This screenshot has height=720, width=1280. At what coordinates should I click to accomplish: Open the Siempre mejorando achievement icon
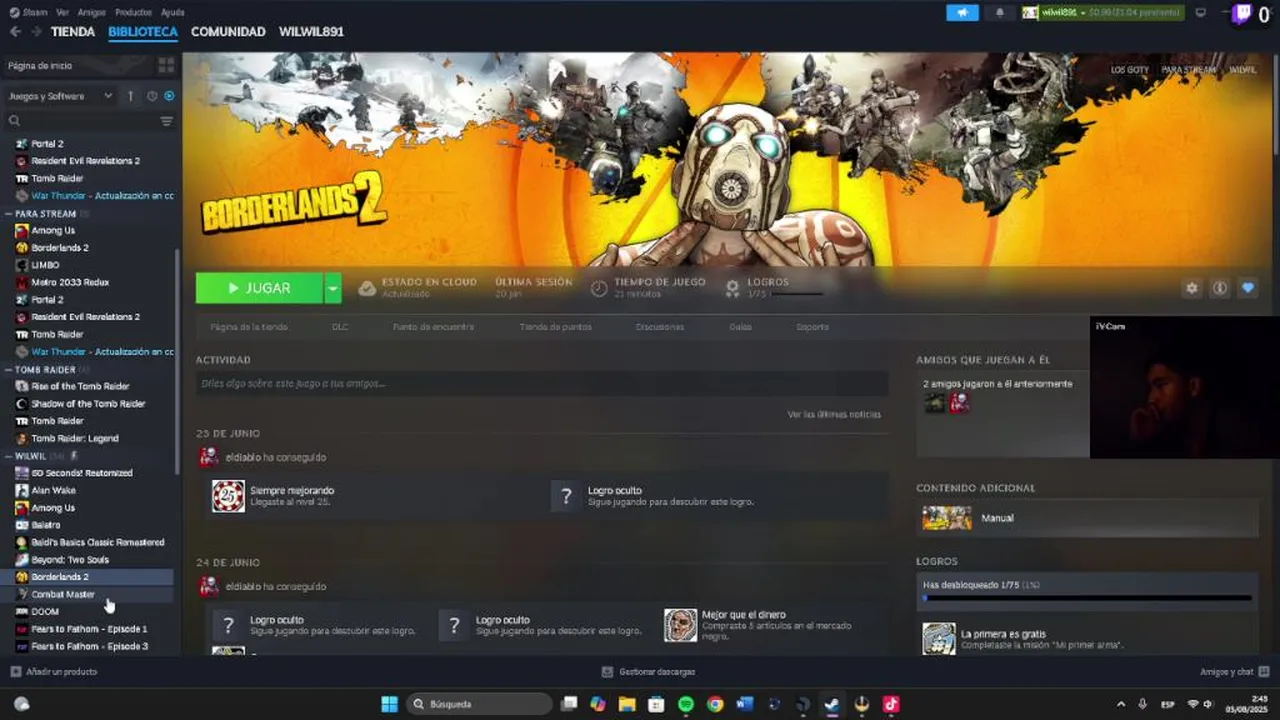pyautogui.click(x=228, y=496)
